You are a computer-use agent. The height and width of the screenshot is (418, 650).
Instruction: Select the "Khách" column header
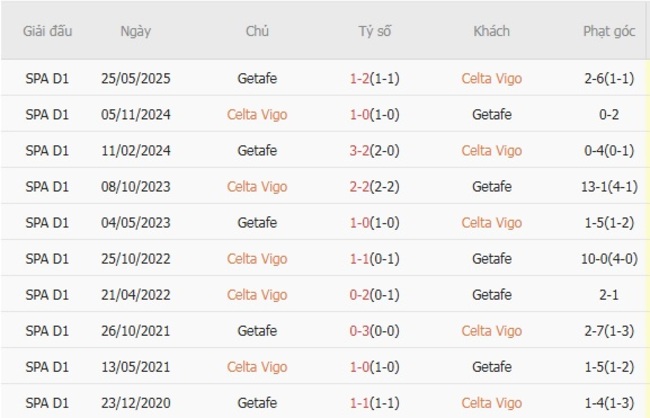[x=491, y=31]
